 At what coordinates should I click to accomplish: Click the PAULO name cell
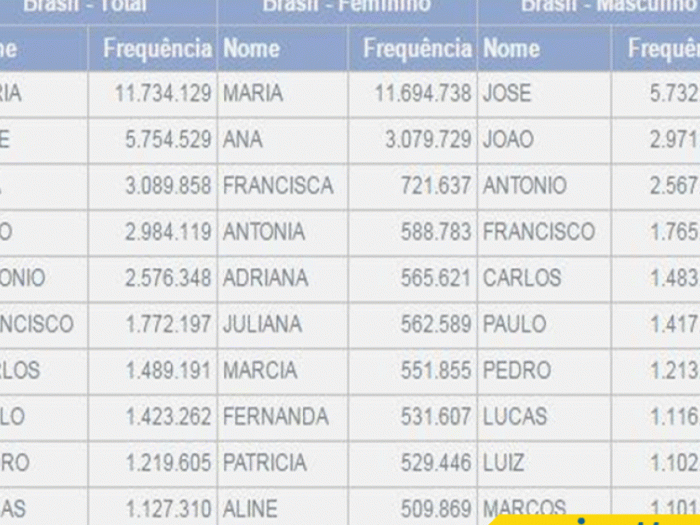[x=544, y=325]
